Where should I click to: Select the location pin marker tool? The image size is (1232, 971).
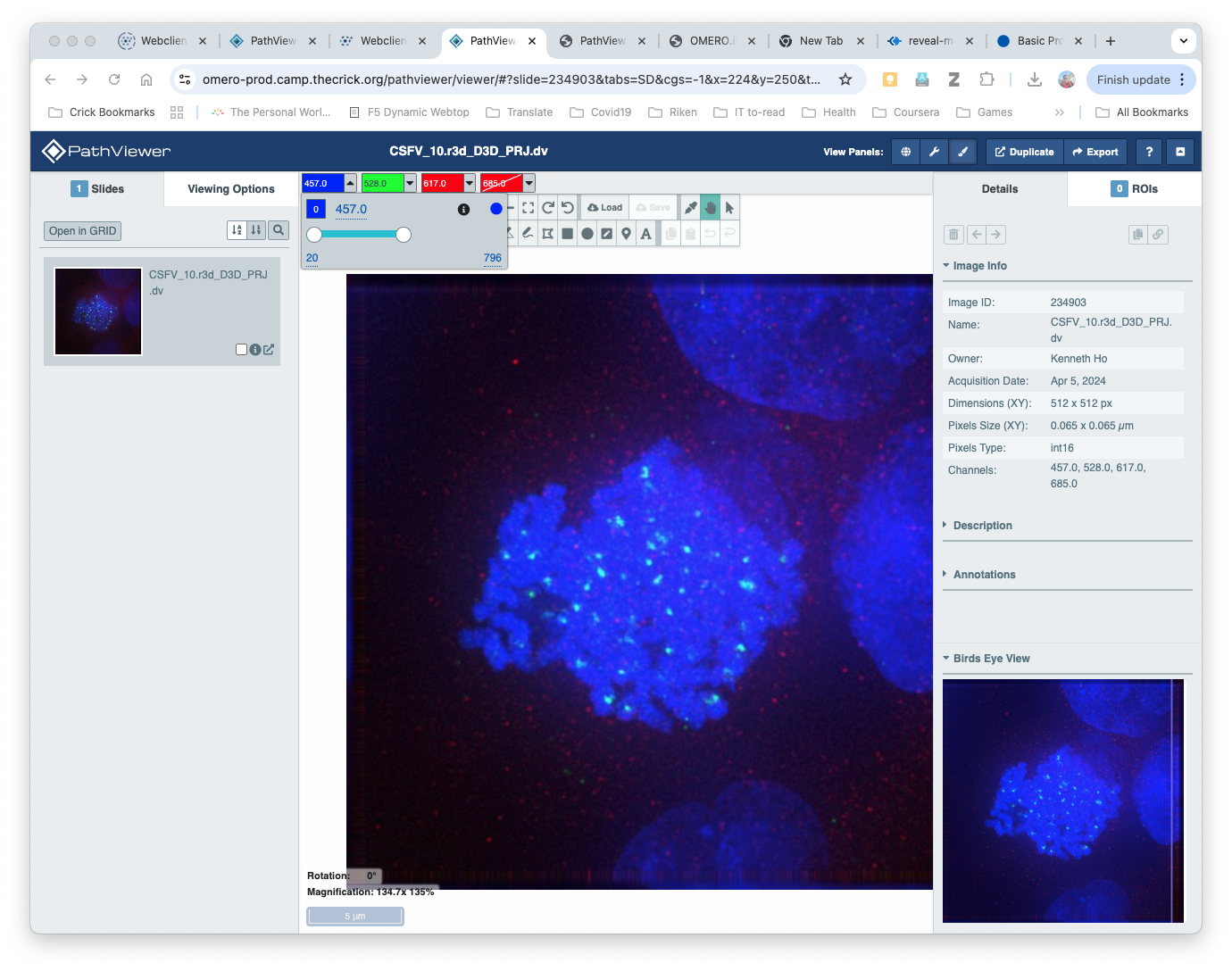(627, 234)
